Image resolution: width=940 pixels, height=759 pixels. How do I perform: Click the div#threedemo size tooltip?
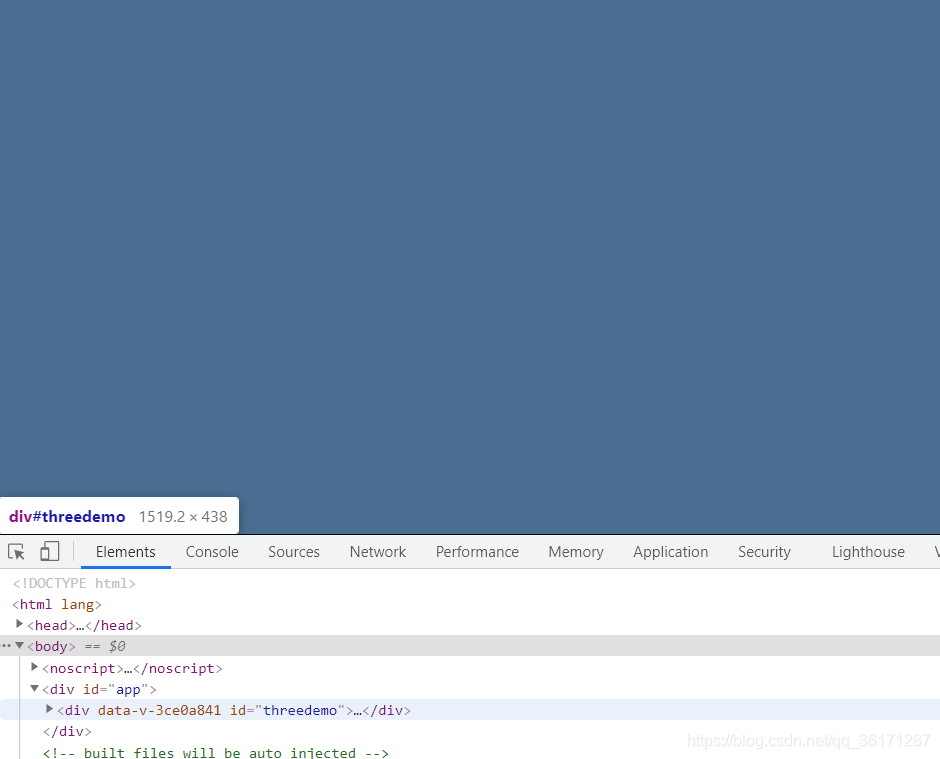point(119,516)
